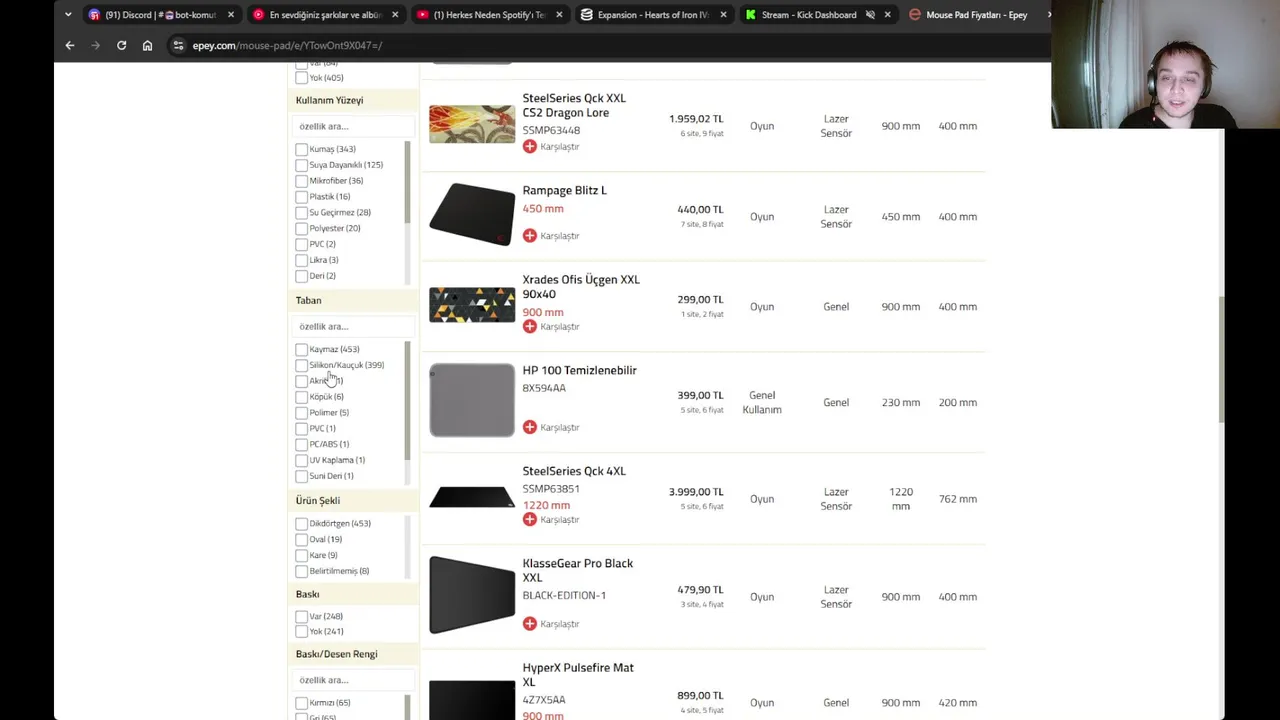
Task: Enable Silikon/Kauçuk (399) base filter
Action: [301, 365]
